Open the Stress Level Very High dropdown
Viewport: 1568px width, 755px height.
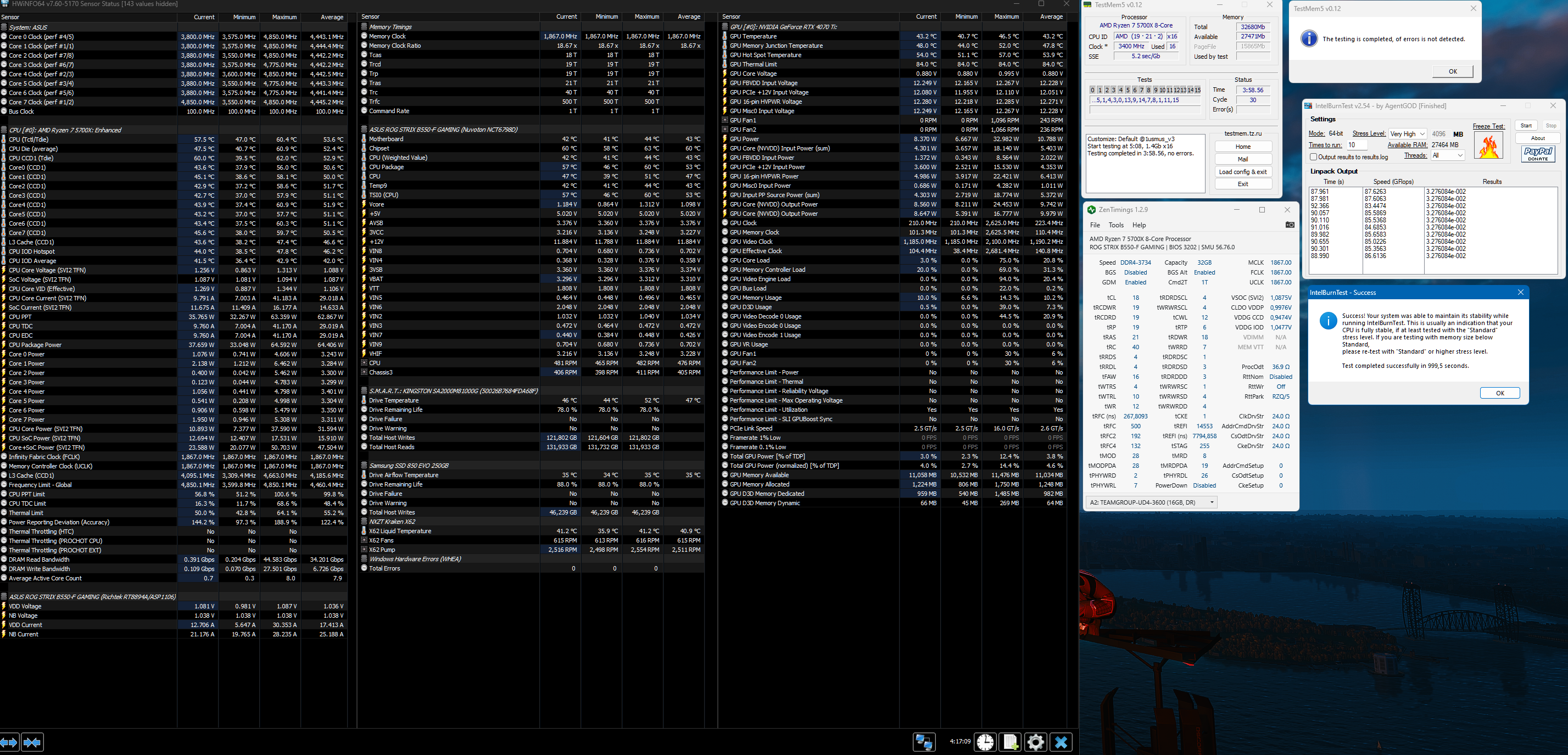click(x=1408, y=134)
